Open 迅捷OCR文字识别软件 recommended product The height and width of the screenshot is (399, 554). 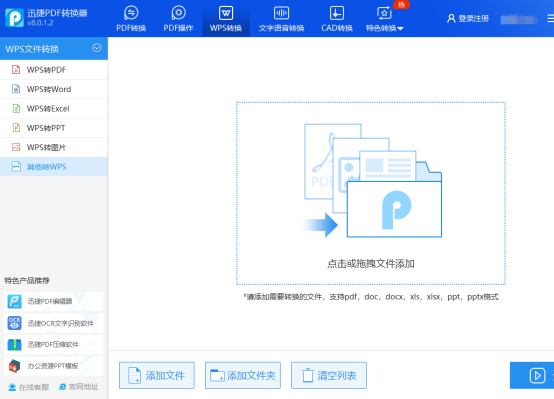(53, 323)
